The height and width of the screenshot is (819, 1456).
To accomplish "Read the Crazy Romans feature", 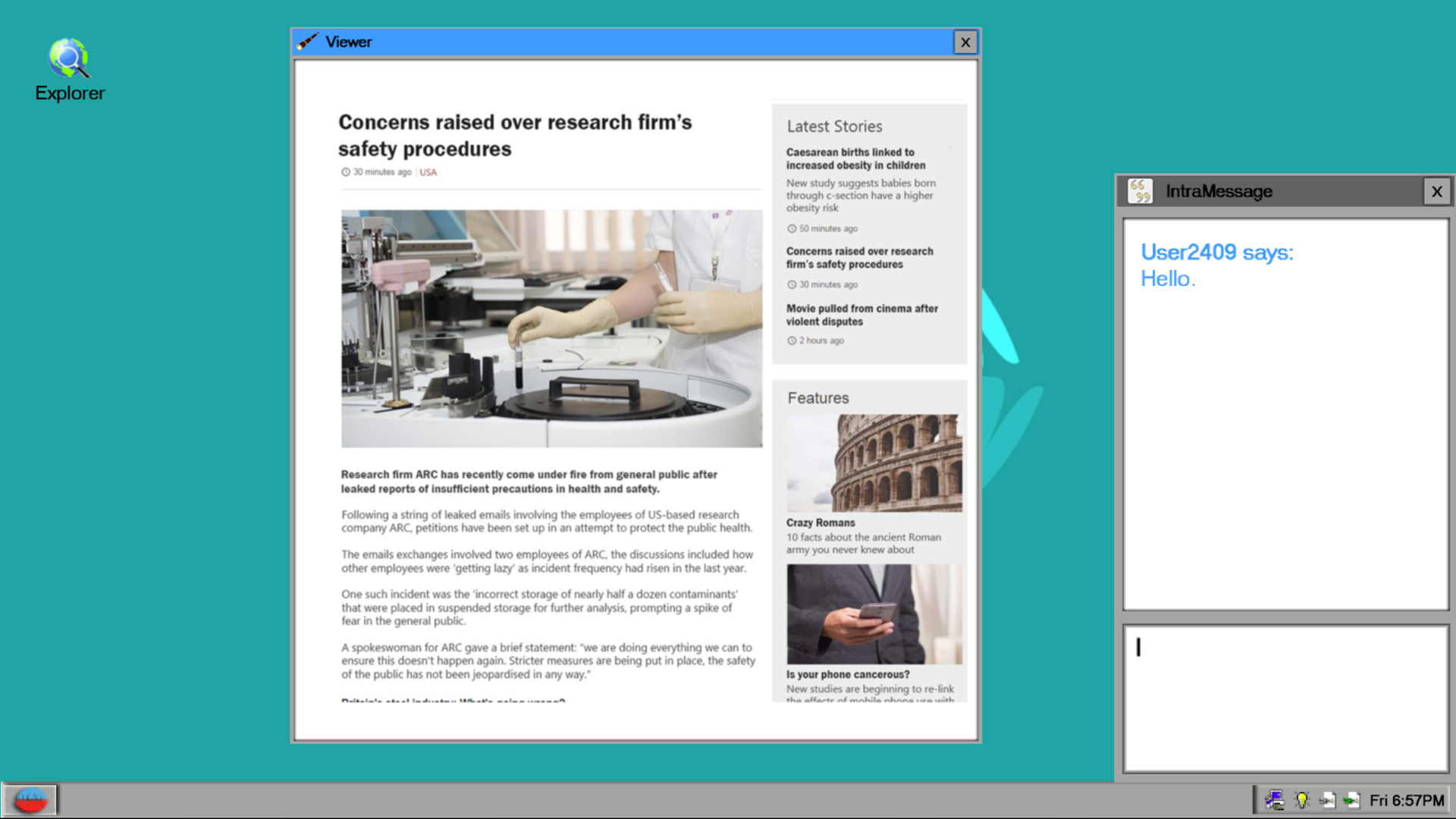I will click(821, 522).
